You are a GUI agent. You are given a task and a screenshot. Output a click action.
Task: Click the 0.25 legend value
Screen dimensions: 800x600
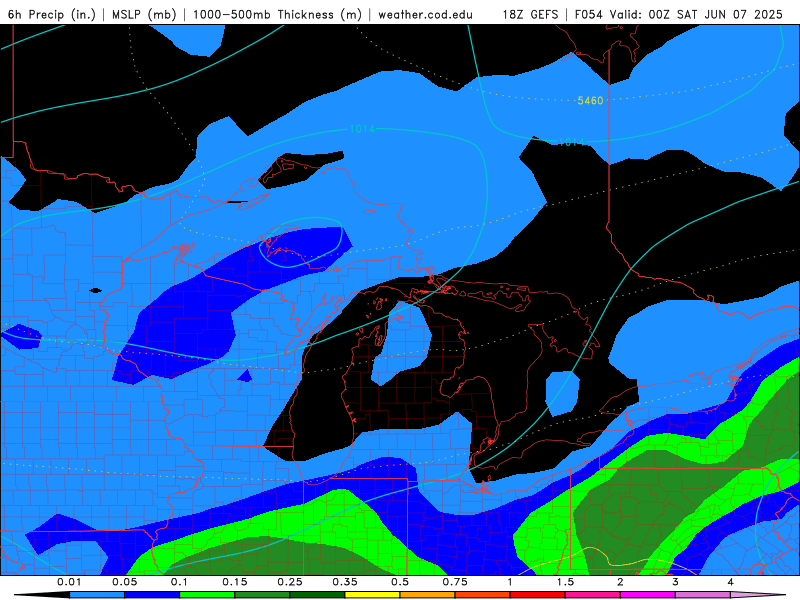tap(290, 582)
